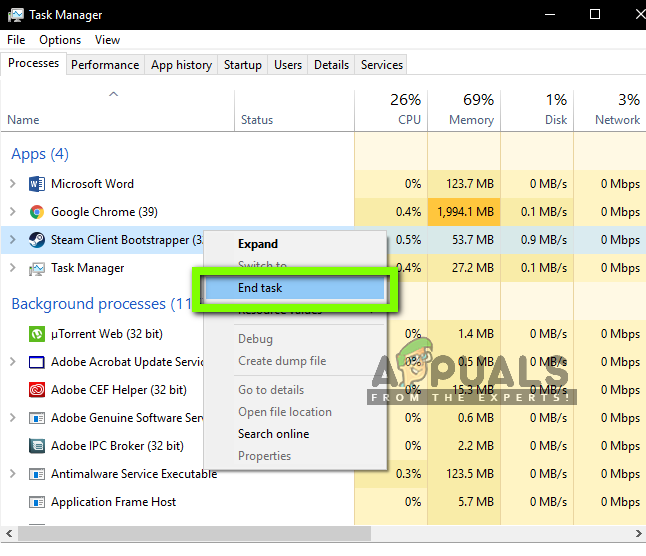Click the Task Manager row icon
The width and height of the screenshot is (646, 556).
[x=37, y=269]
